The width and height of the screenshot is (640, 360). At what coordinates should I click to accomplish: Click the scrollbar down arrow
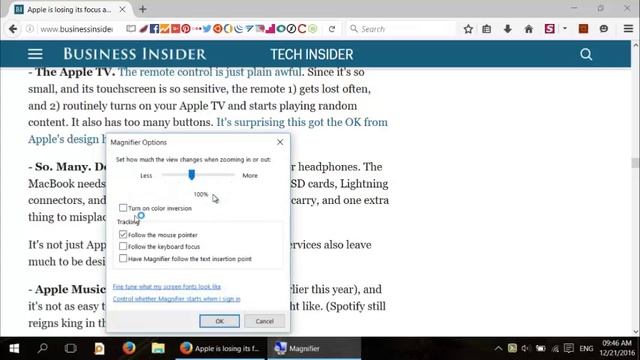[636, 332]
